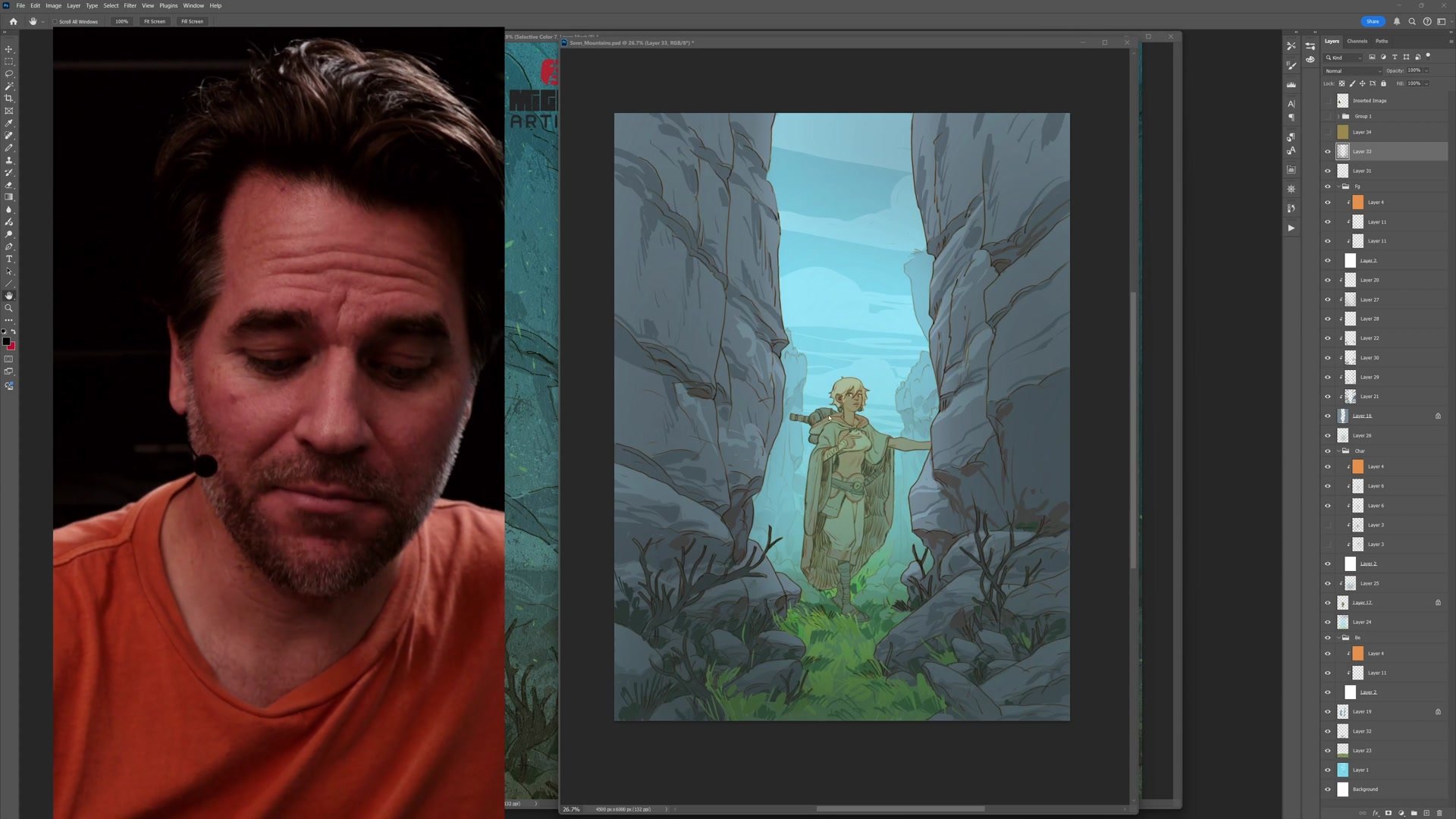Click the delete layer trash icon
The width and height of the screenshot is (1456, 819).
(x=1439, y=813)
